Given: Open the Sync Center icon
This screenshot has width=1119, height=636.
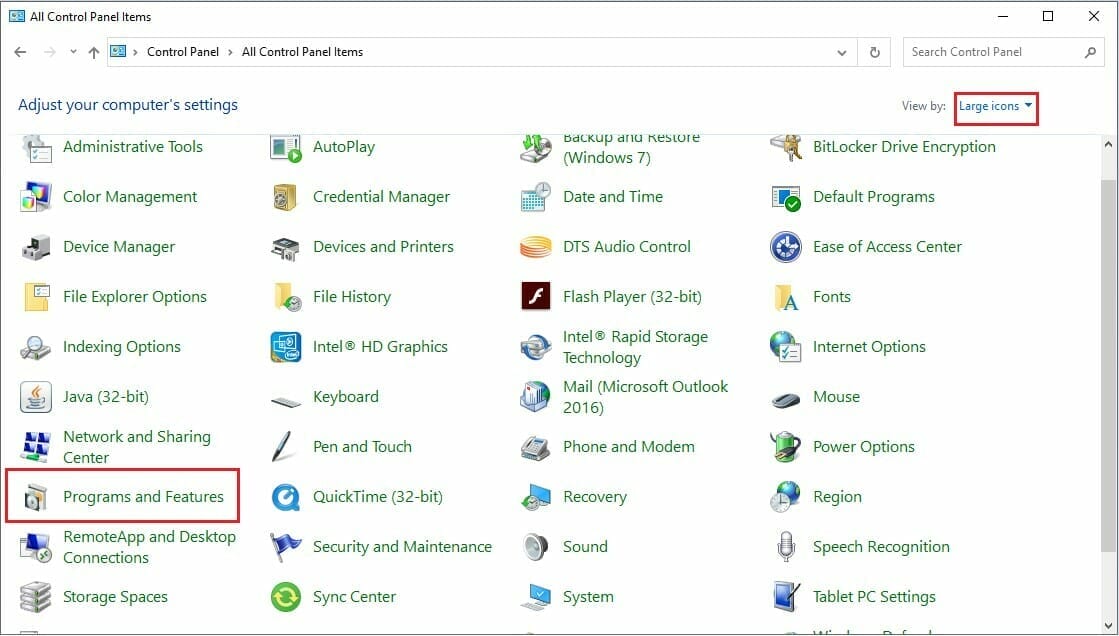Looking at the screenshot, I should [x=286, y=597].
